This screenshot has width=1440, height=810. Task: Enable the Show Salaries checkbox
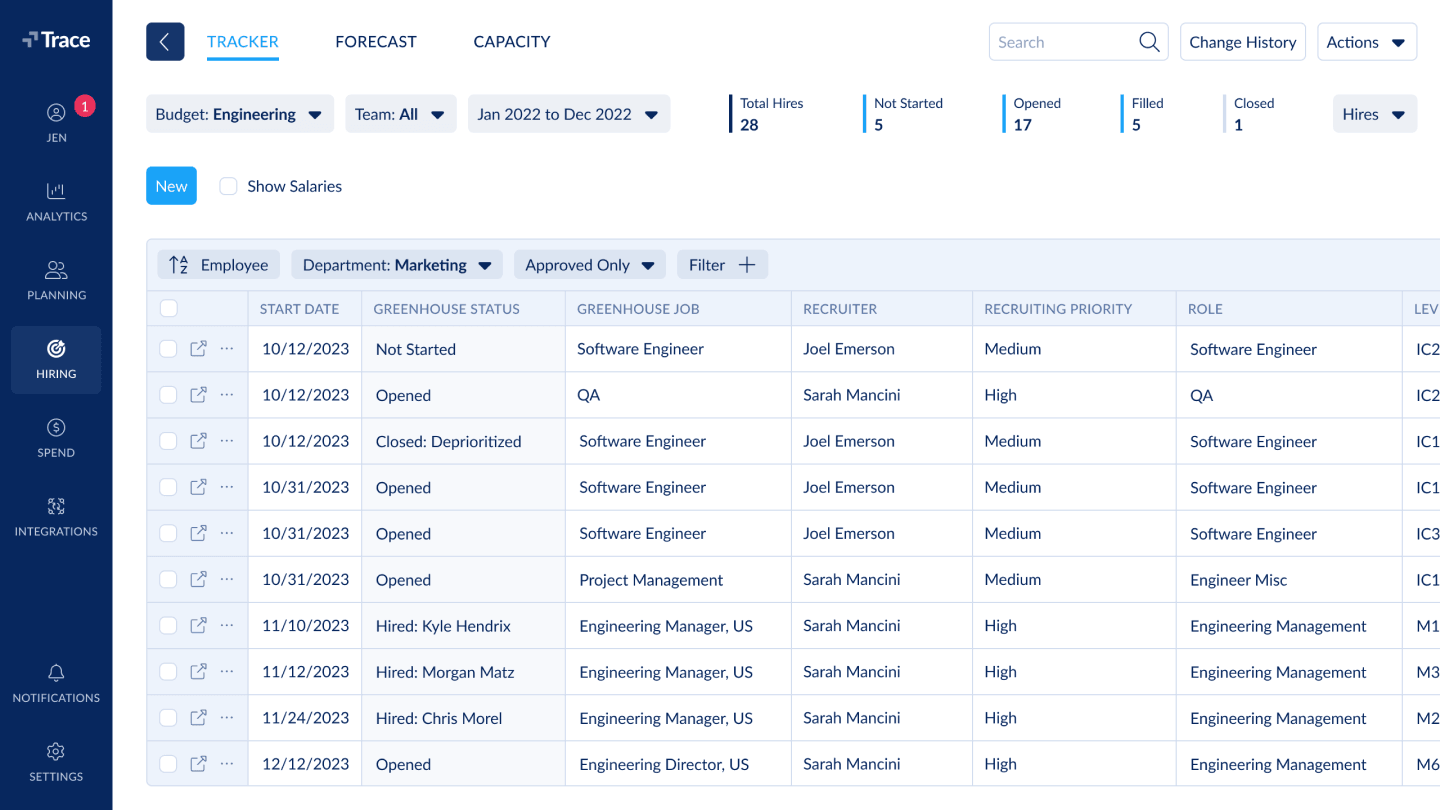229,186
